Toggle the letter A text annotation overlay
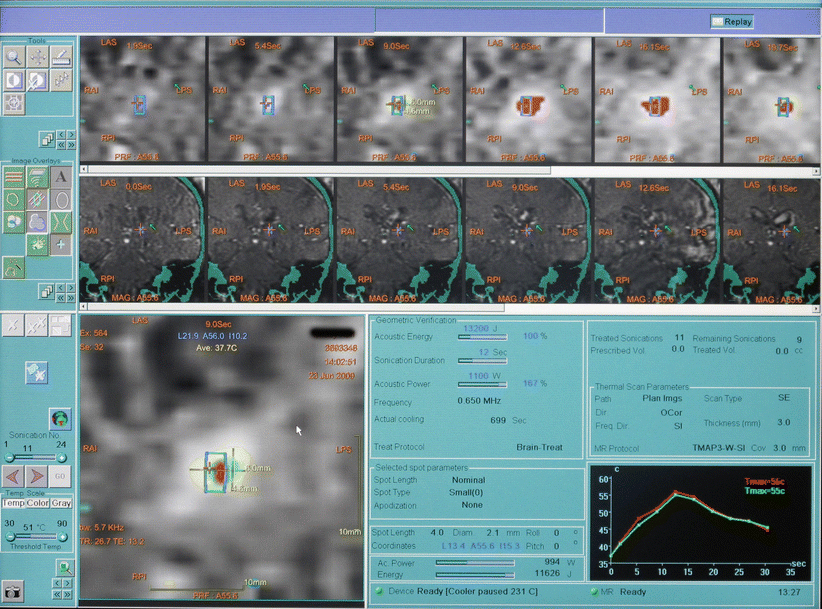 [x=61, y=177]
